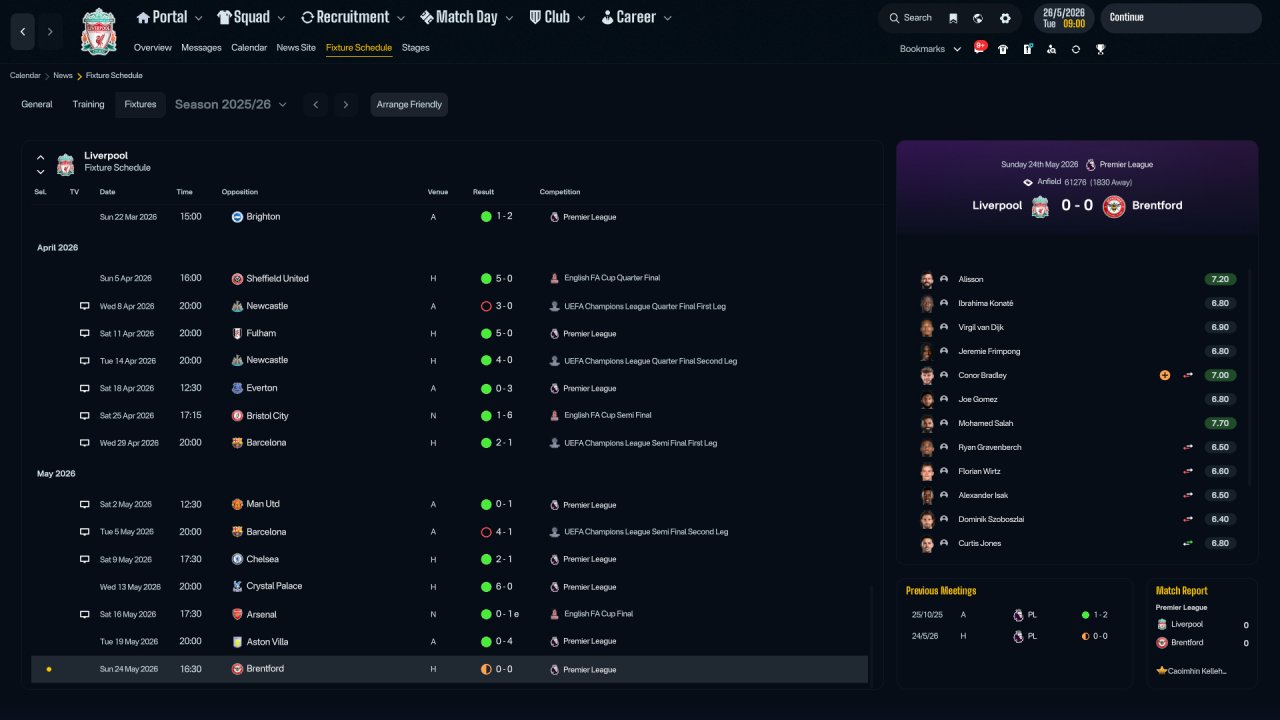Click the date and time display 26/5/2026

[1063, 18]
